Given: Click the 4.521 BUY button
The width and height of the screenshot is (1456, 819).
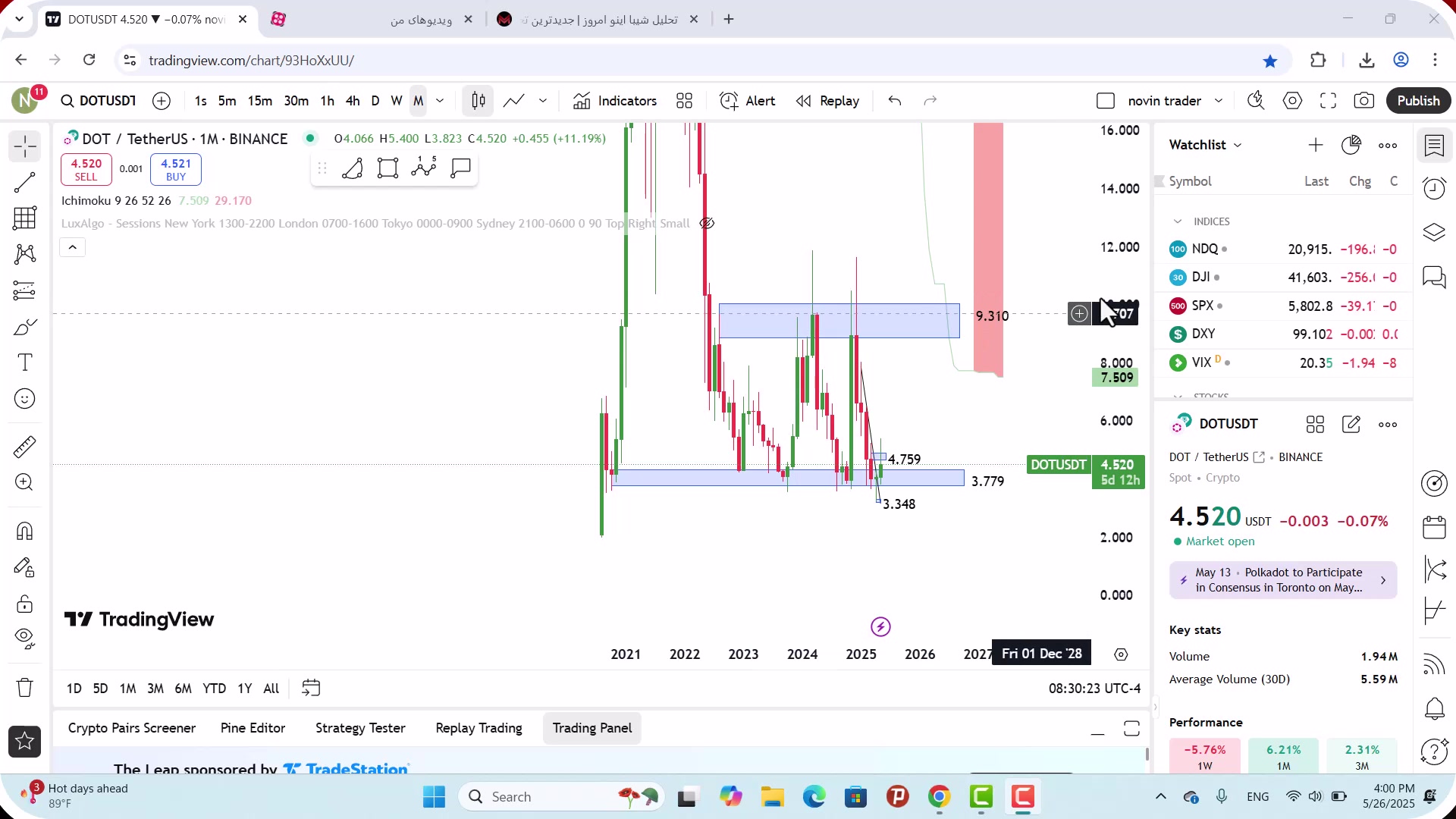Looking at the screenshot, I should tap(176, 170).
